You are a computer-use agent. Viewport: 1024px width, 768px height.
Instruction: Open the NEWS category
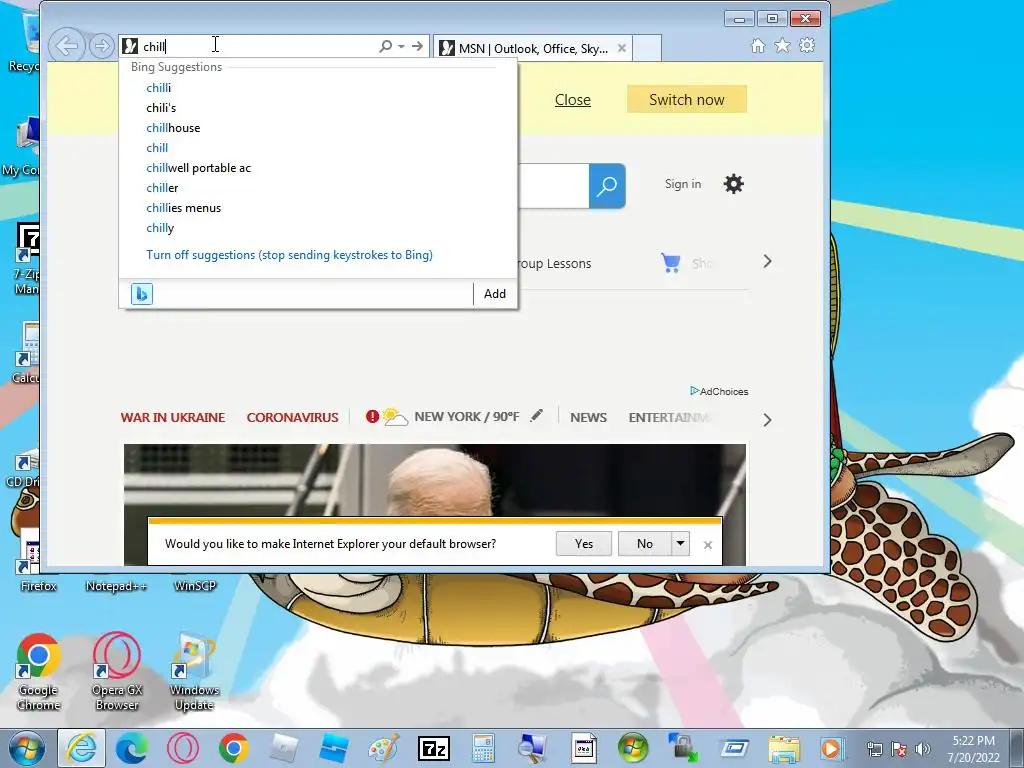tap(588, 417)
